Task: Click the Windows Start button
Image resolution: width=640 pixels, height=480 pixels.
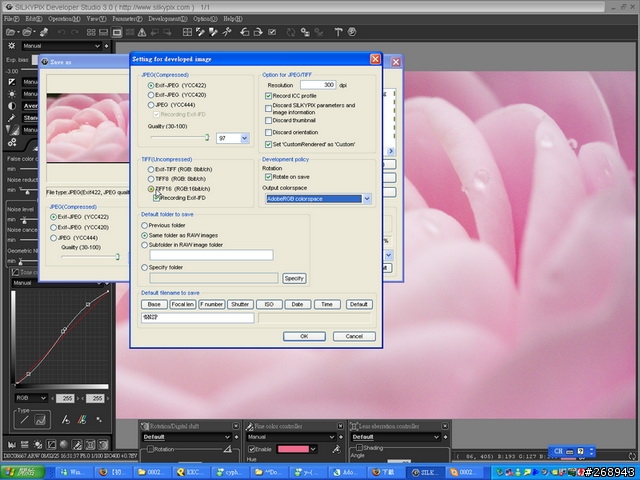Action: click(22, 472)
